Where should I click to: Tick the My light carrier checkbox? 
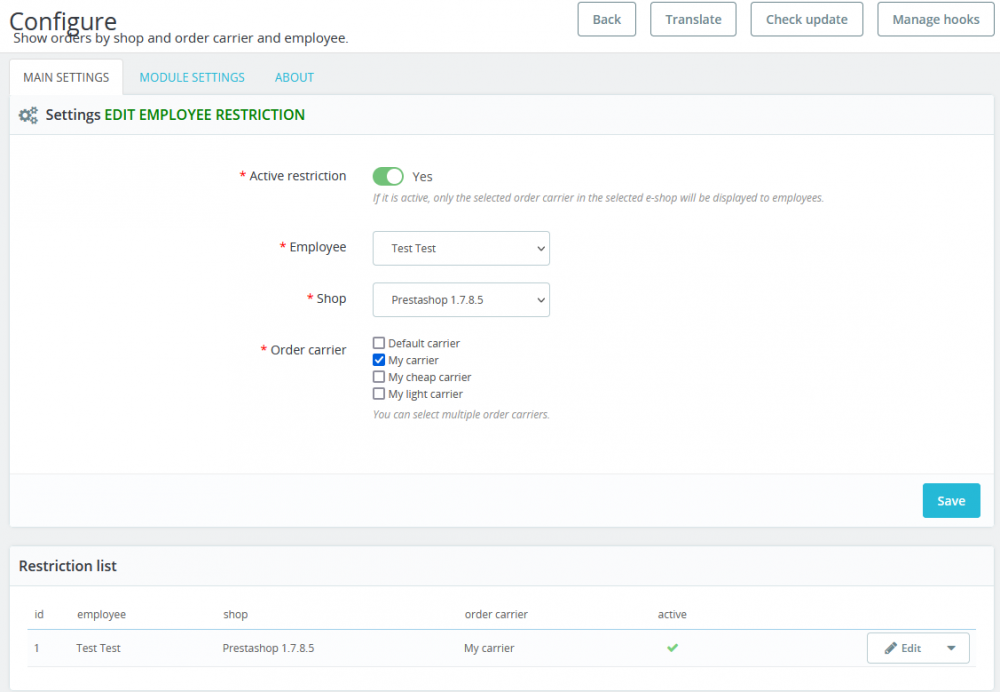(x=379, y=394)
